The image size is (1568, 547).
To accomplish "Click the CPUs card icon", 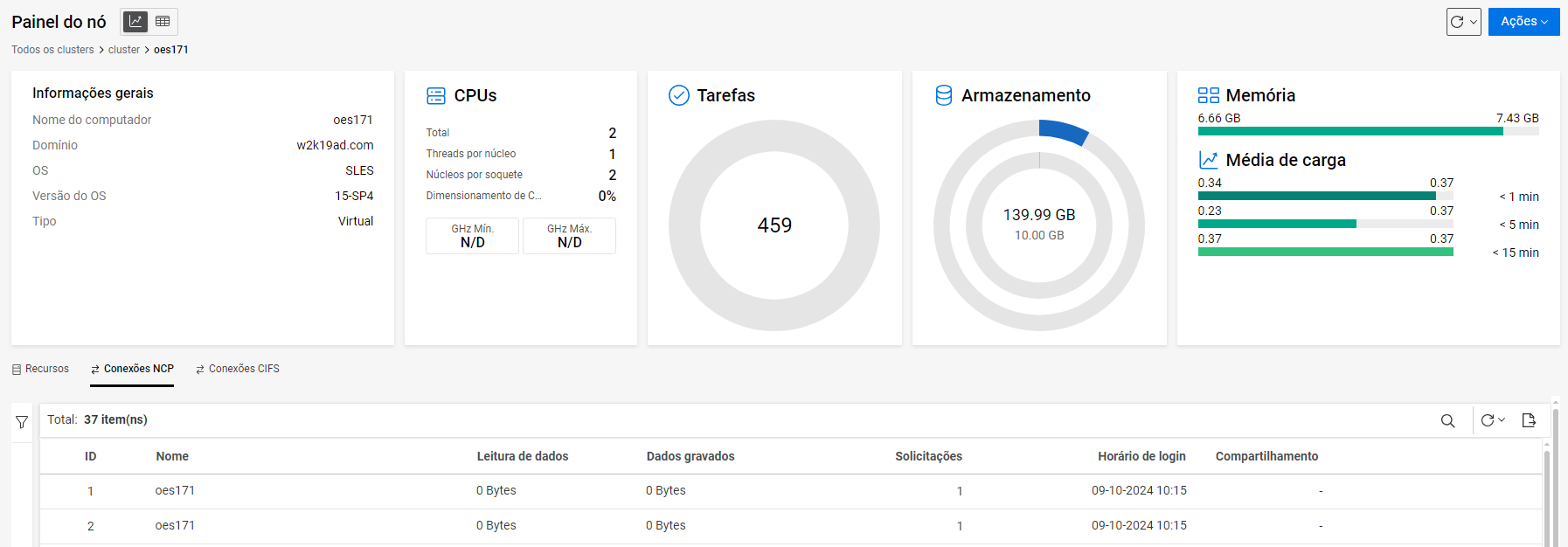I will click(x=436, y=95).
